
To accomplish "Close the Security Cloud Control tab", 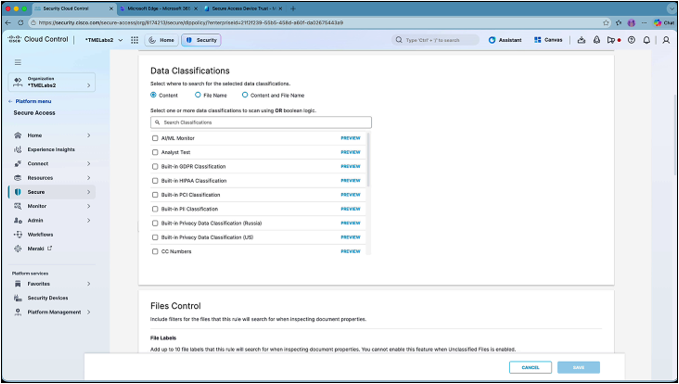I will pyautogui.click(x=111, y=9).
